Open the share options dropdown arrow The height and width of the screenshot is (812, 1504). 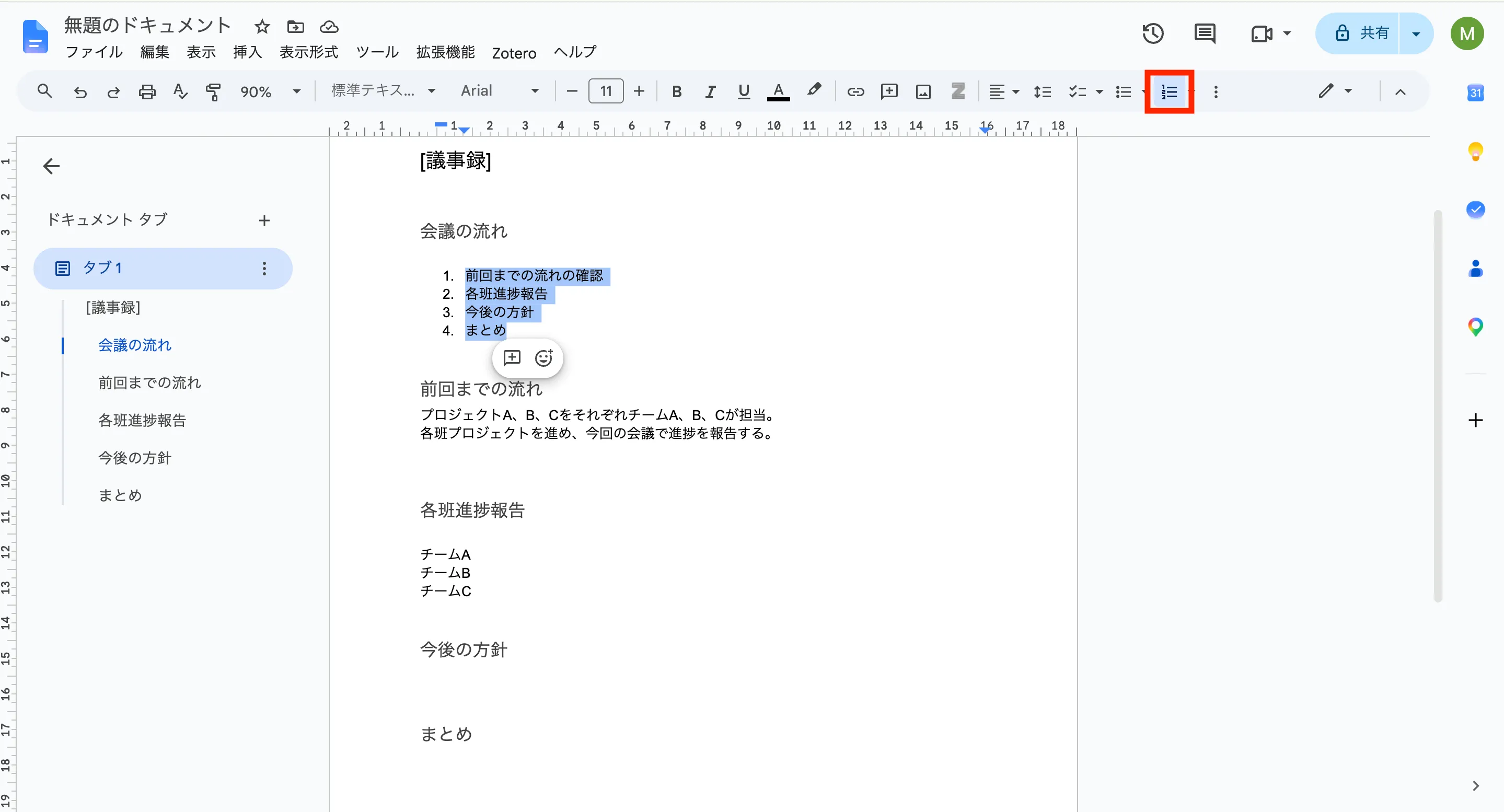coord(1416,33)
